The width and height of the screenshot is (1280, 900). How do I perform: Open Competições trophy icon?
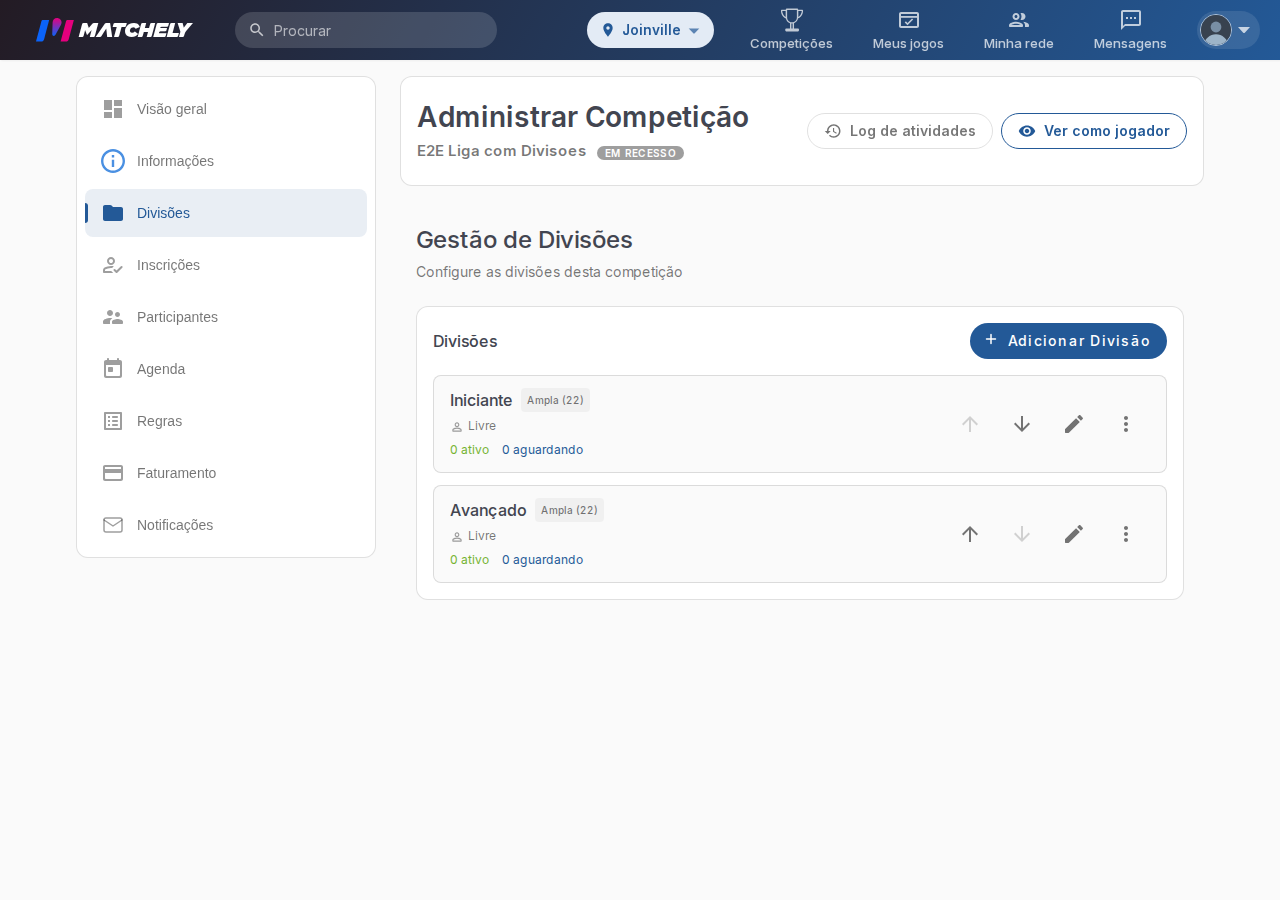(791, 20)
